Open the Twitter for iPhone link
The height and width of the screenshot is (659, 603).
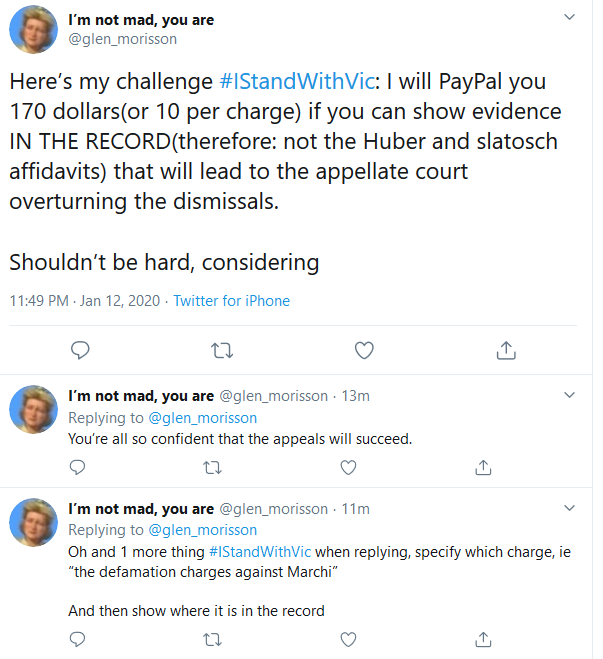tap(232, 301)
